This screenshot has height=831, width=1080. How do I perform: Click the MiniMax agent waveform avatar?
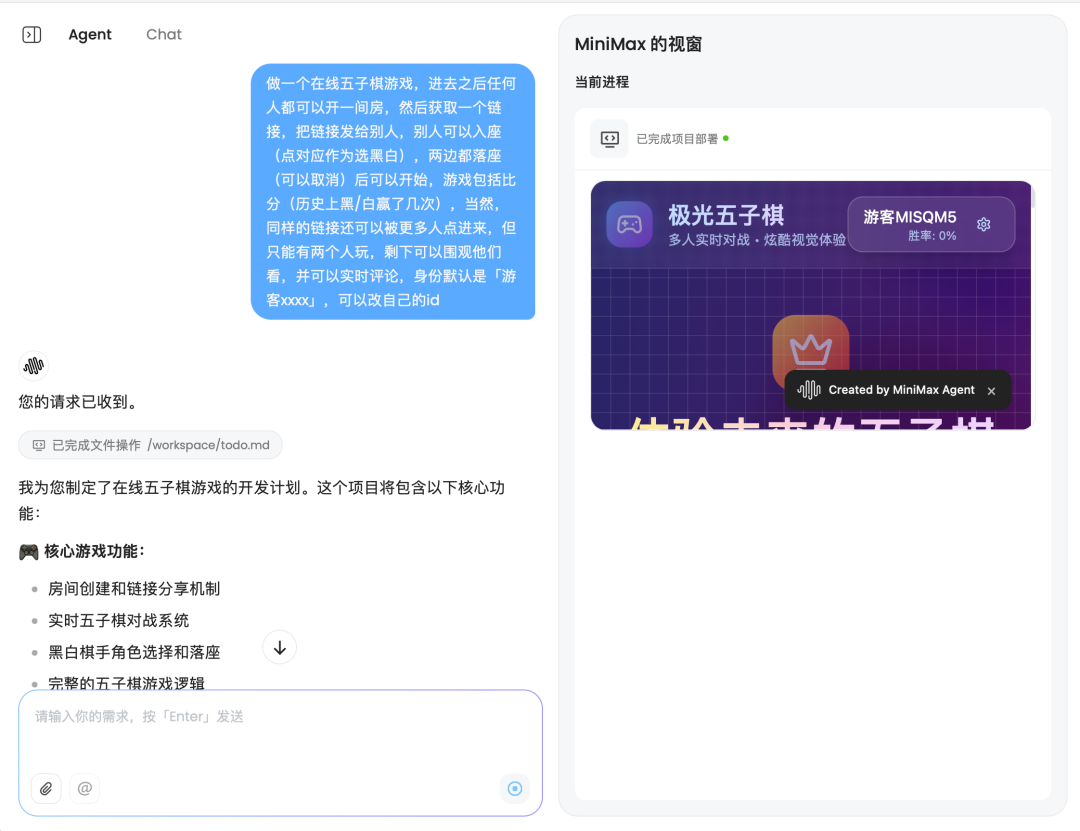[33, 365]
